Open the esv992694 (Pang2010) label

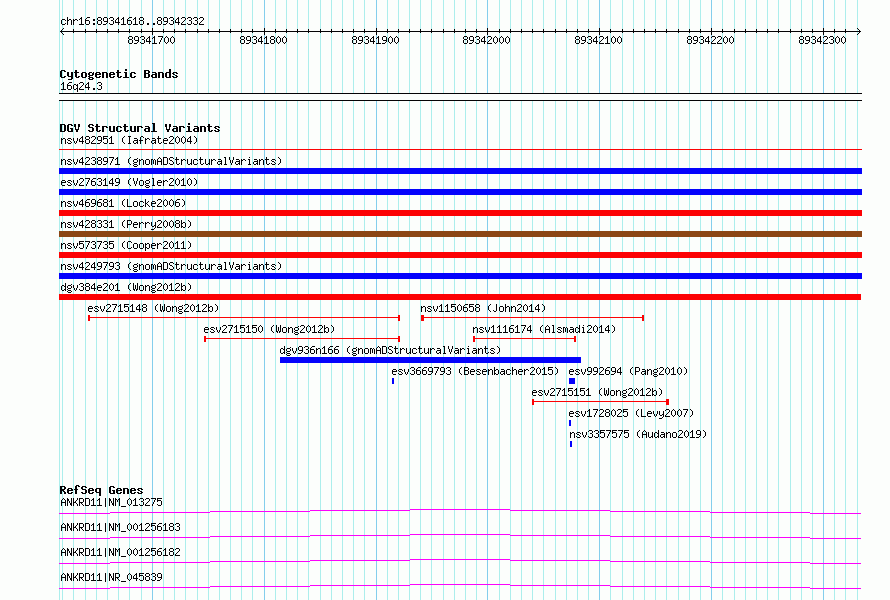click(628, 371)
